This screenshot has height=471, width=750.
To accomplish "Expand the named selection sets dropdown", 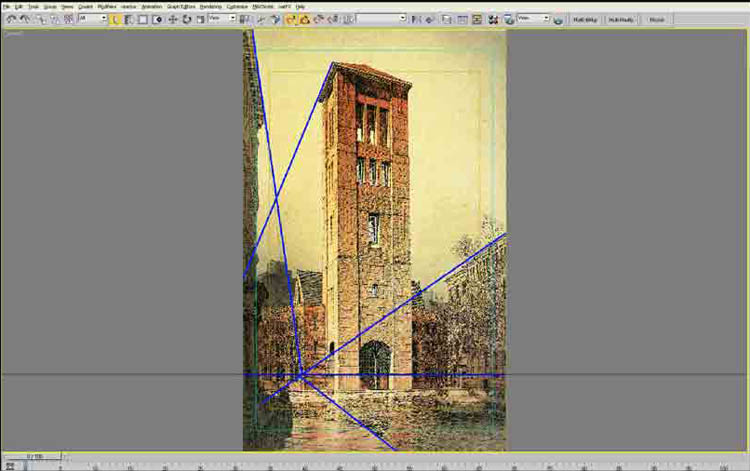I will 382,19.
